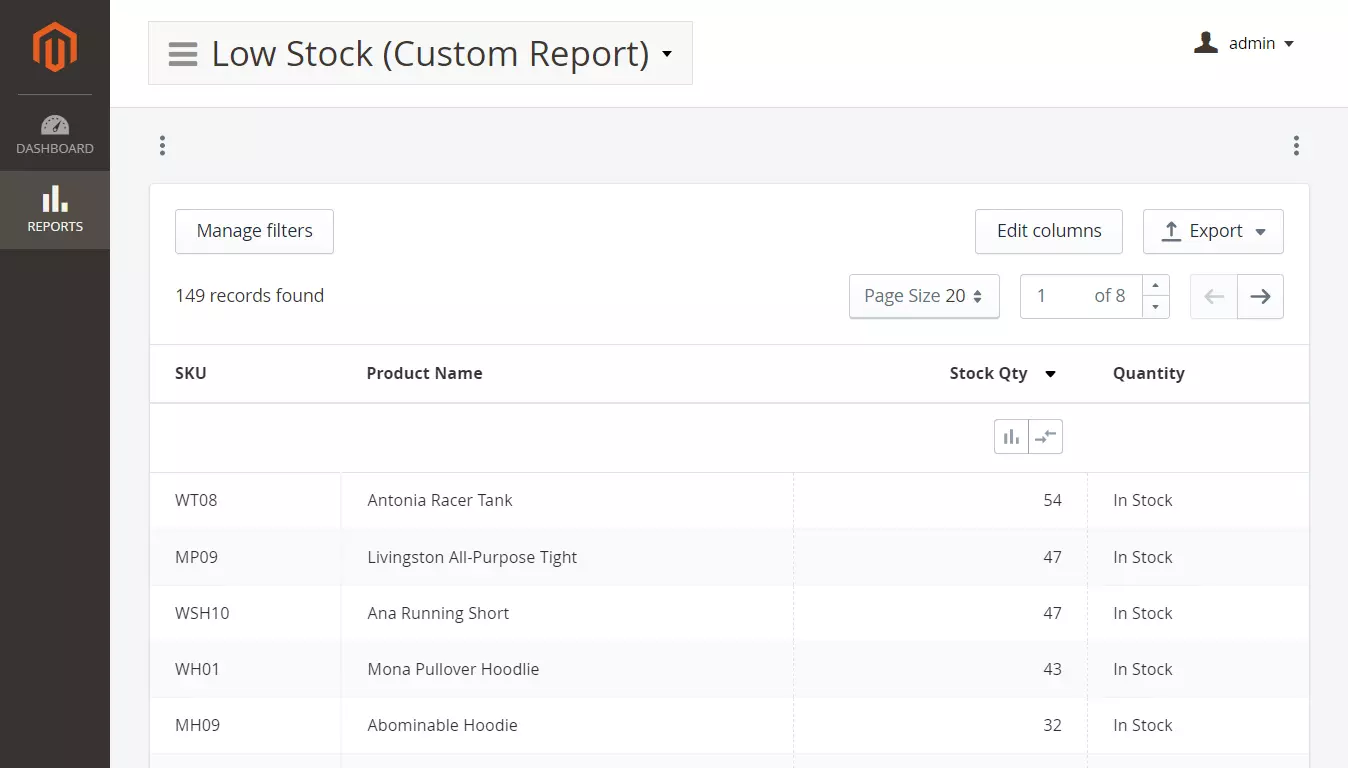
Task: Click the Edit columns button
Action: click(x=1048, y=231)
